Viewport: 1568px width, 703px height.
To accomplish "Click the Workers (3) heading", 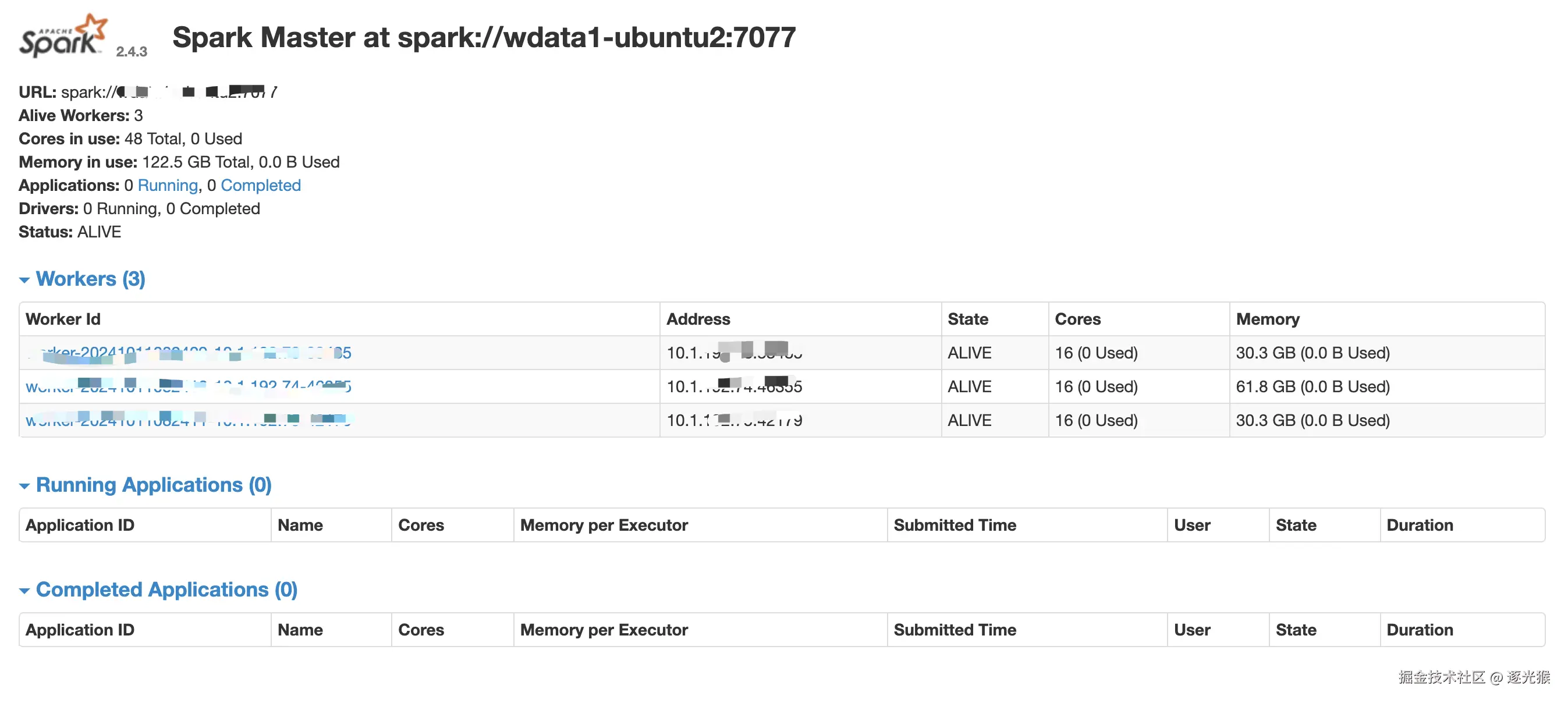I will coord(90,279).
